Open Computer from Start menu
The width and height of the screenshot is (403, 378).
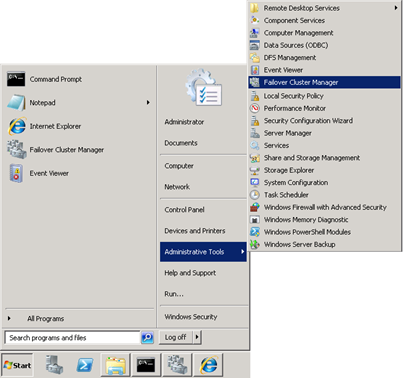[x=179, y=166]
